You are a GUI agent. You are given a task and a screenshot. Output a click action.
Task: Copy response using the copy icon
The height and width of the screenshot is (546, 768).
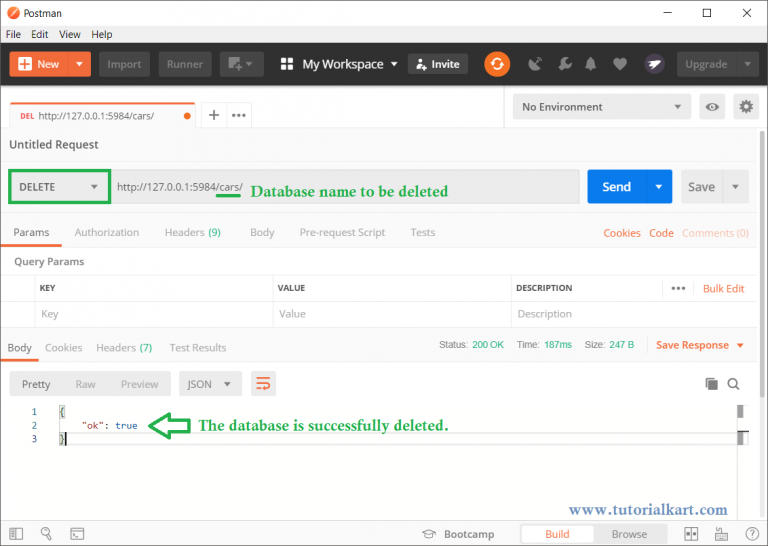[x=711, y=384]
